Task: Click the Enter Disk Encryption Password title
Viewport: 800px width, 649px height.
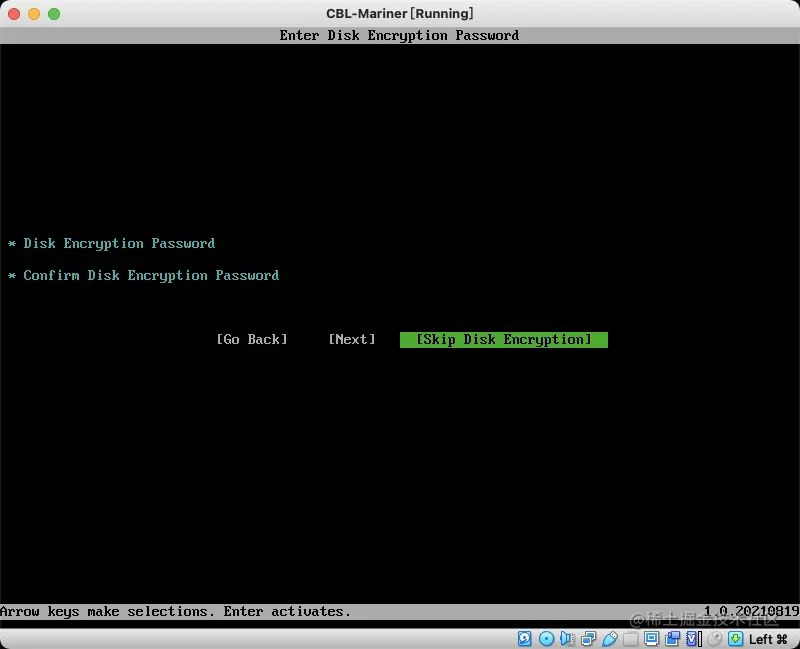Action: (x=399, y=35)
